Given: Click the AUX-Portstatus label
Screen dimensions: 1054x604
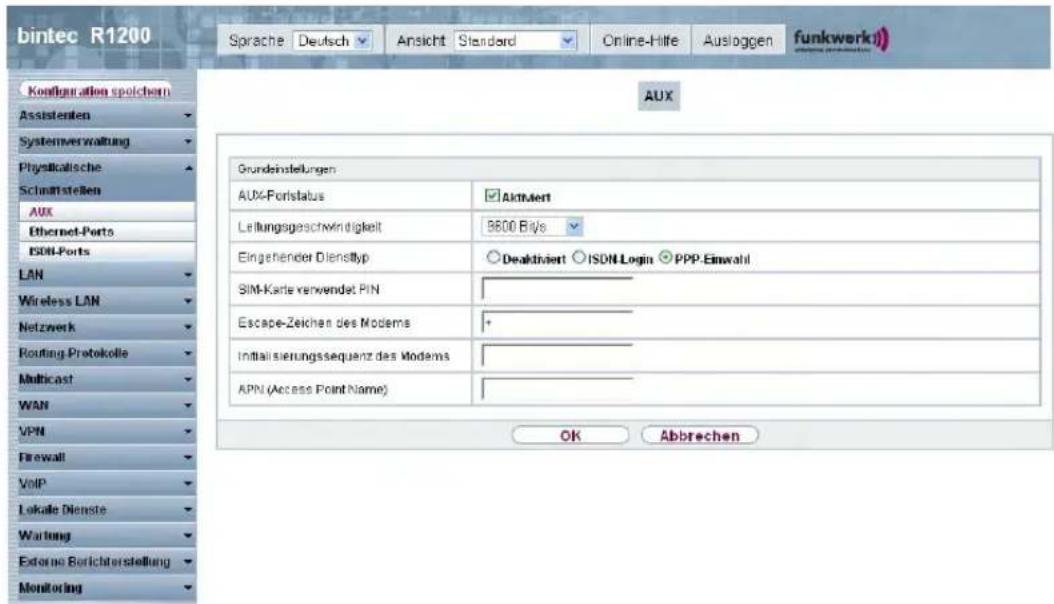Looking at the screenshot, I should [281, 196].
